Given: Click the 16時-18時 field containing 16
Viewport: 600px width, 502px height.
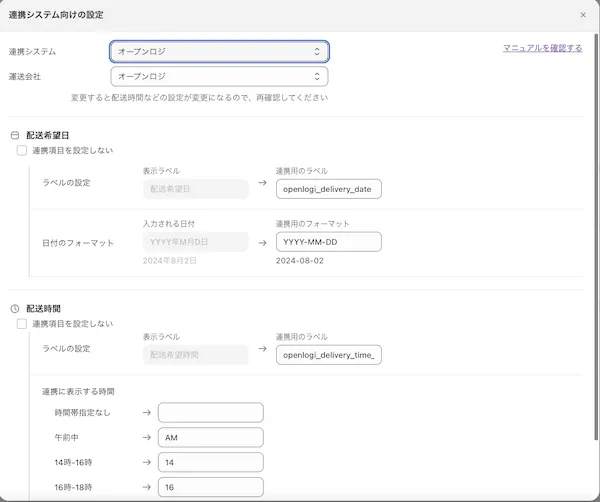Looking at the screenshot, I should point(210,487).
